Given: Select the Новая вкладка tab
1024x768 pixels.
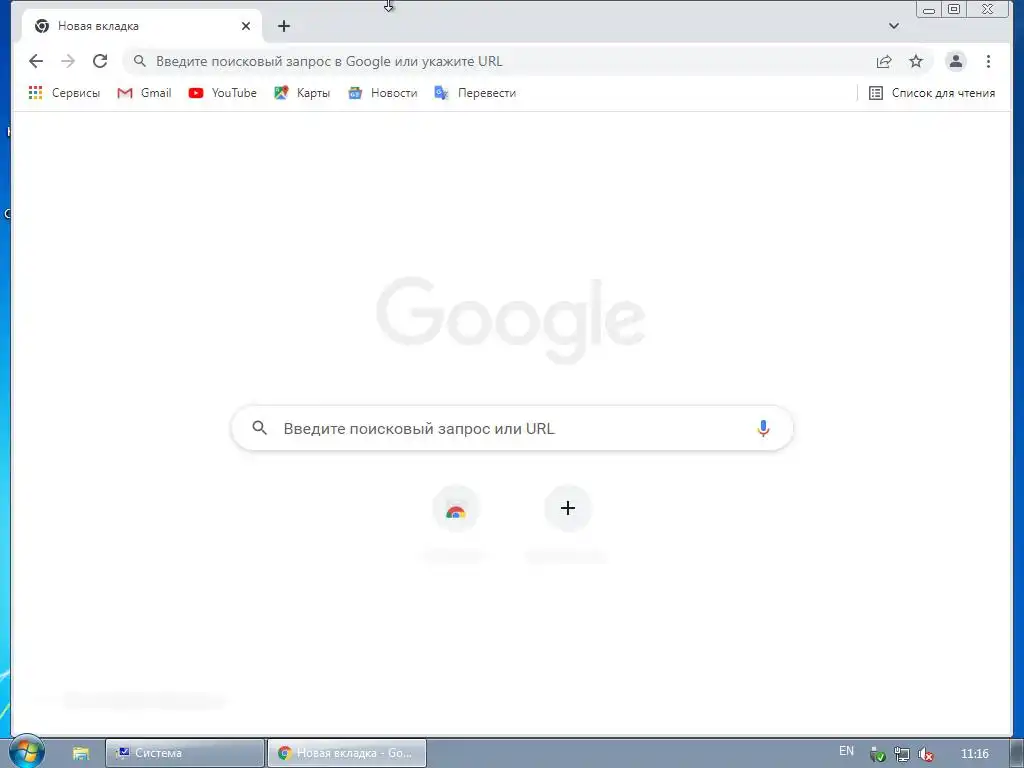Looking at the screenshot, I should coord(142,26).
